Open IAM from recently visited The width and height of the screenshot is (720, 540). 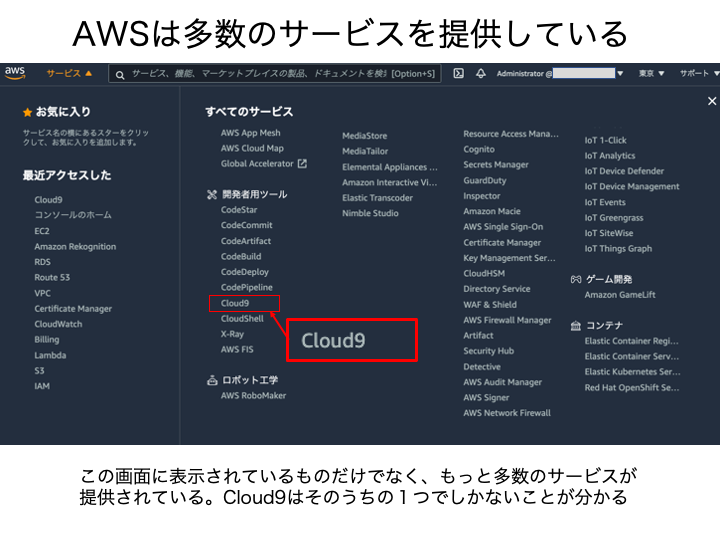coord(42,386)
